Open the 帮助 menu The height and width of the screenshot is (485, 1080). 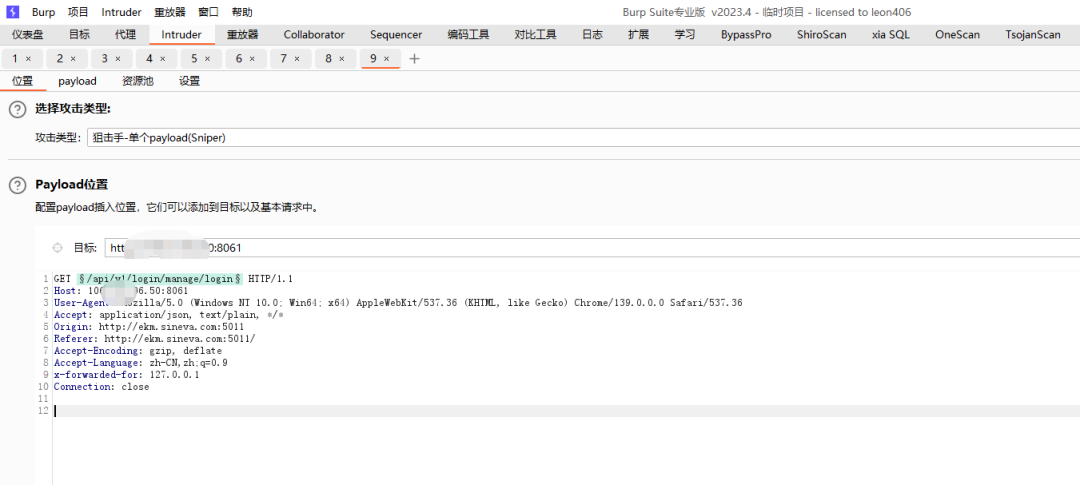(x=242, y=12)
